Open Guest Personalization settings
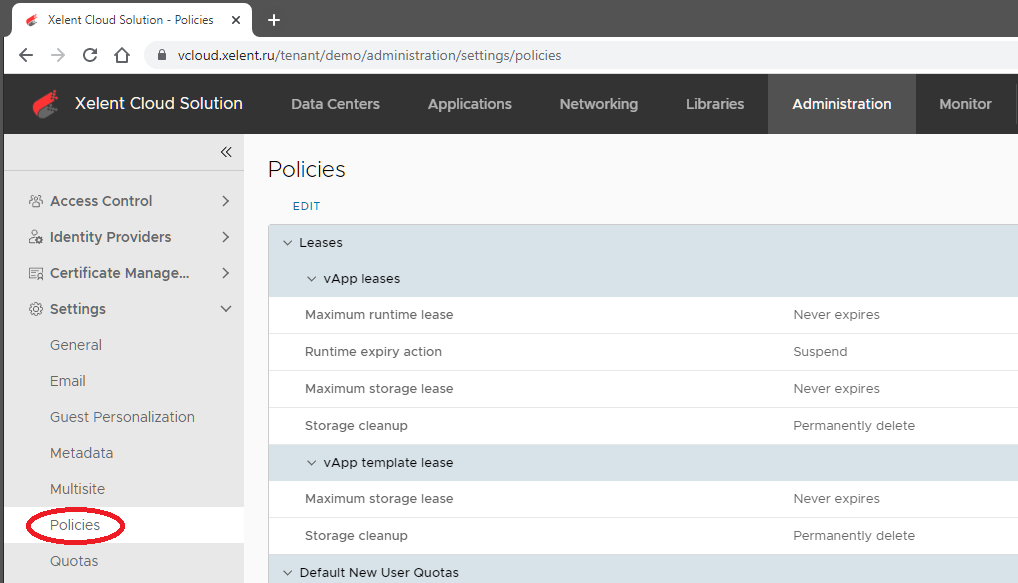This screenshot has width=1018, height=583. click(122, 417)
